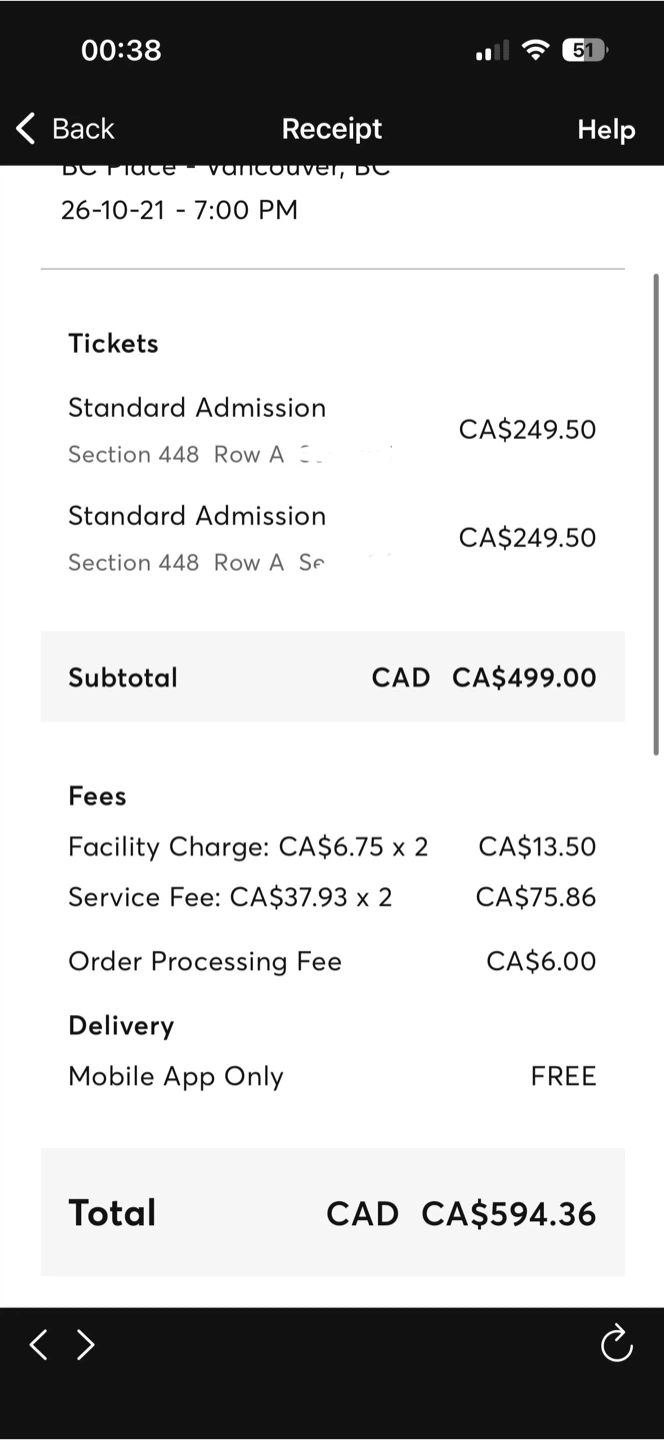Tap the Wi-Fi status icon
The image size is (664, 1440).
click(x=537, y=49)
